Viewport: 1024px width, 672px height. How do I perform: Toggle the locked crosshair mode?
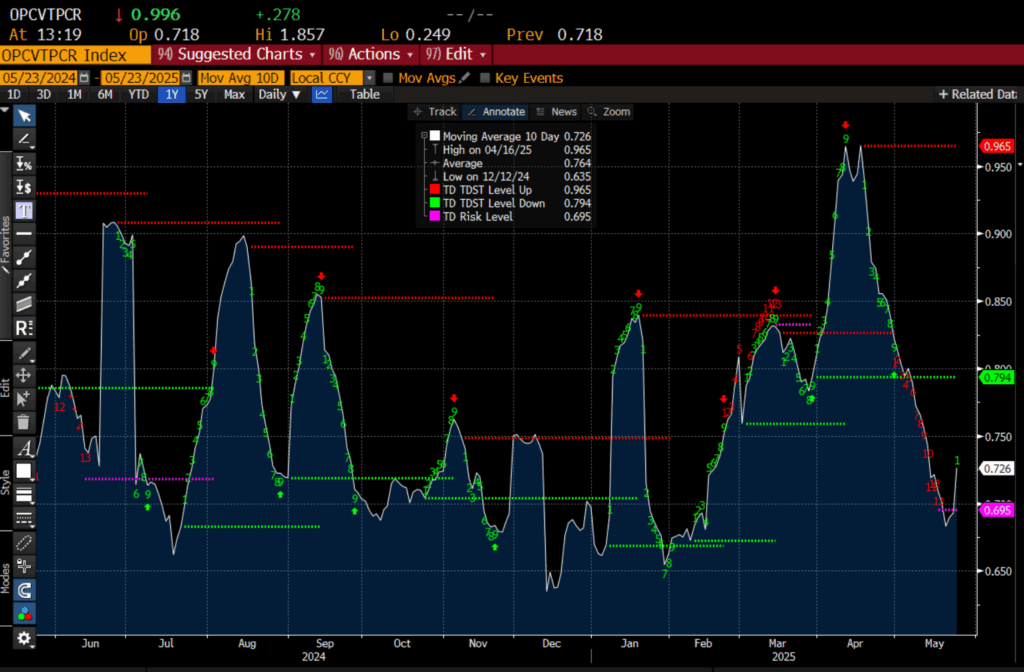(24, 566)
